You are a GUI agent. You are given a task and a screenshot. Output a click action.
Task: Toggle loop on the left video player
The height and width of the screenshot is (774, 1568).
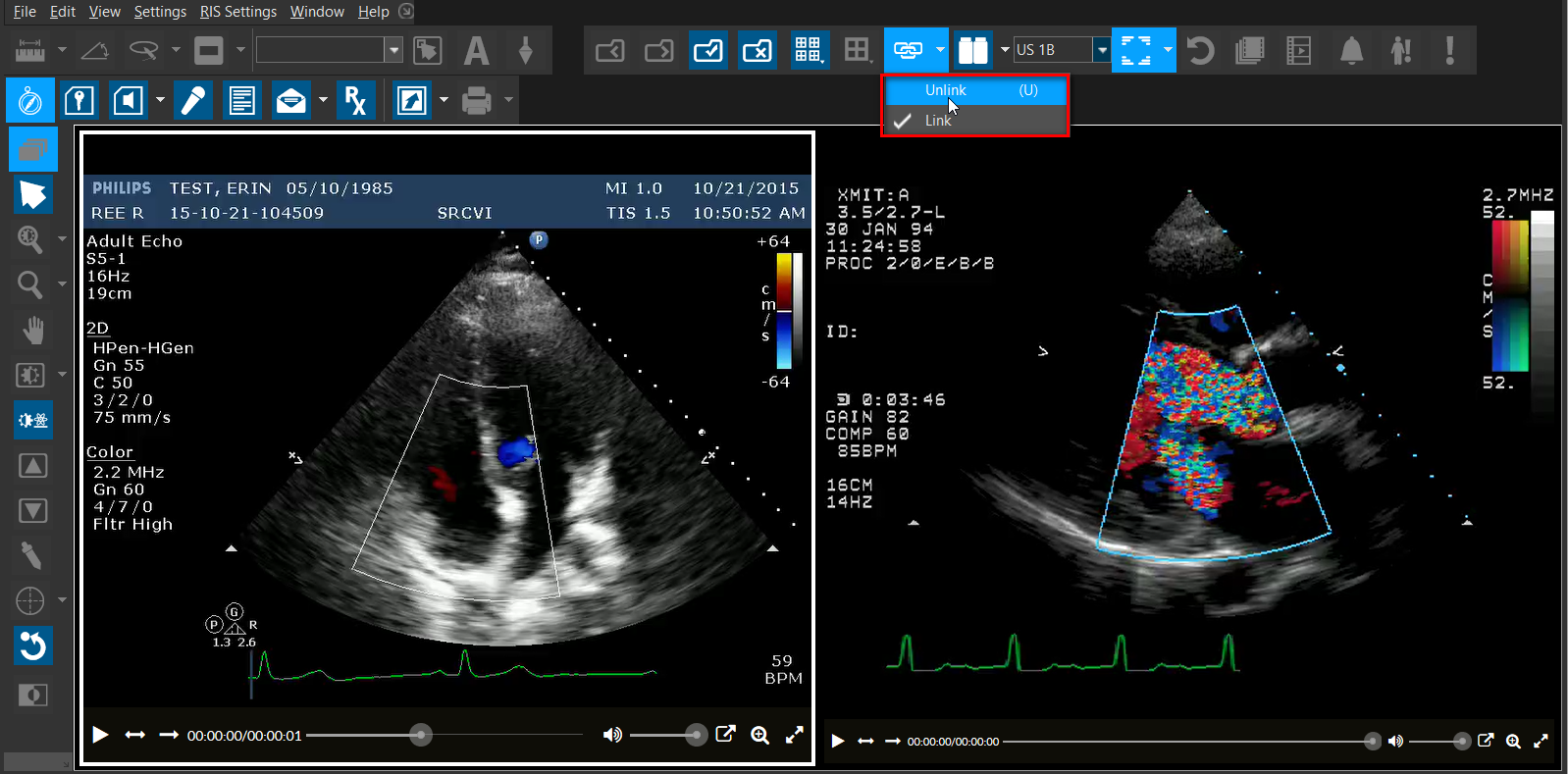[135, 735]
